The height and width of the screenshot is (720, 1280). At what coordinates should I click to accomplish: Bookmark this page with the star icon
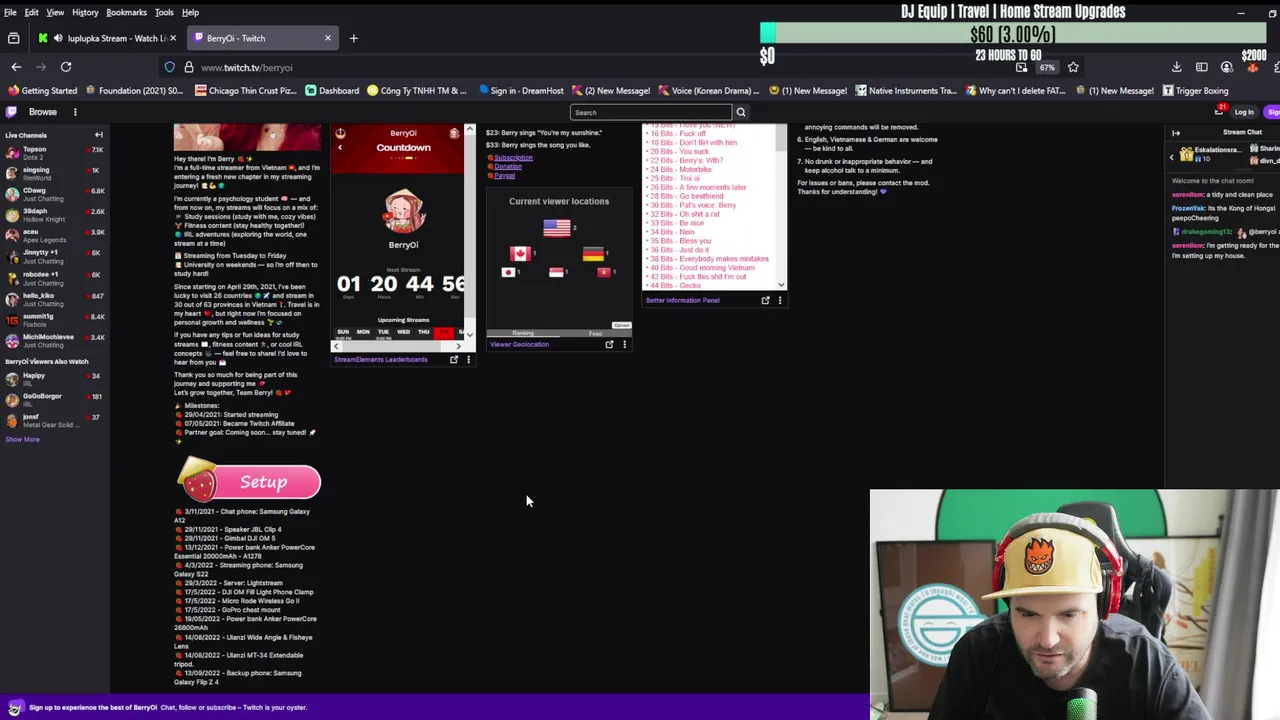point(1073,67)
